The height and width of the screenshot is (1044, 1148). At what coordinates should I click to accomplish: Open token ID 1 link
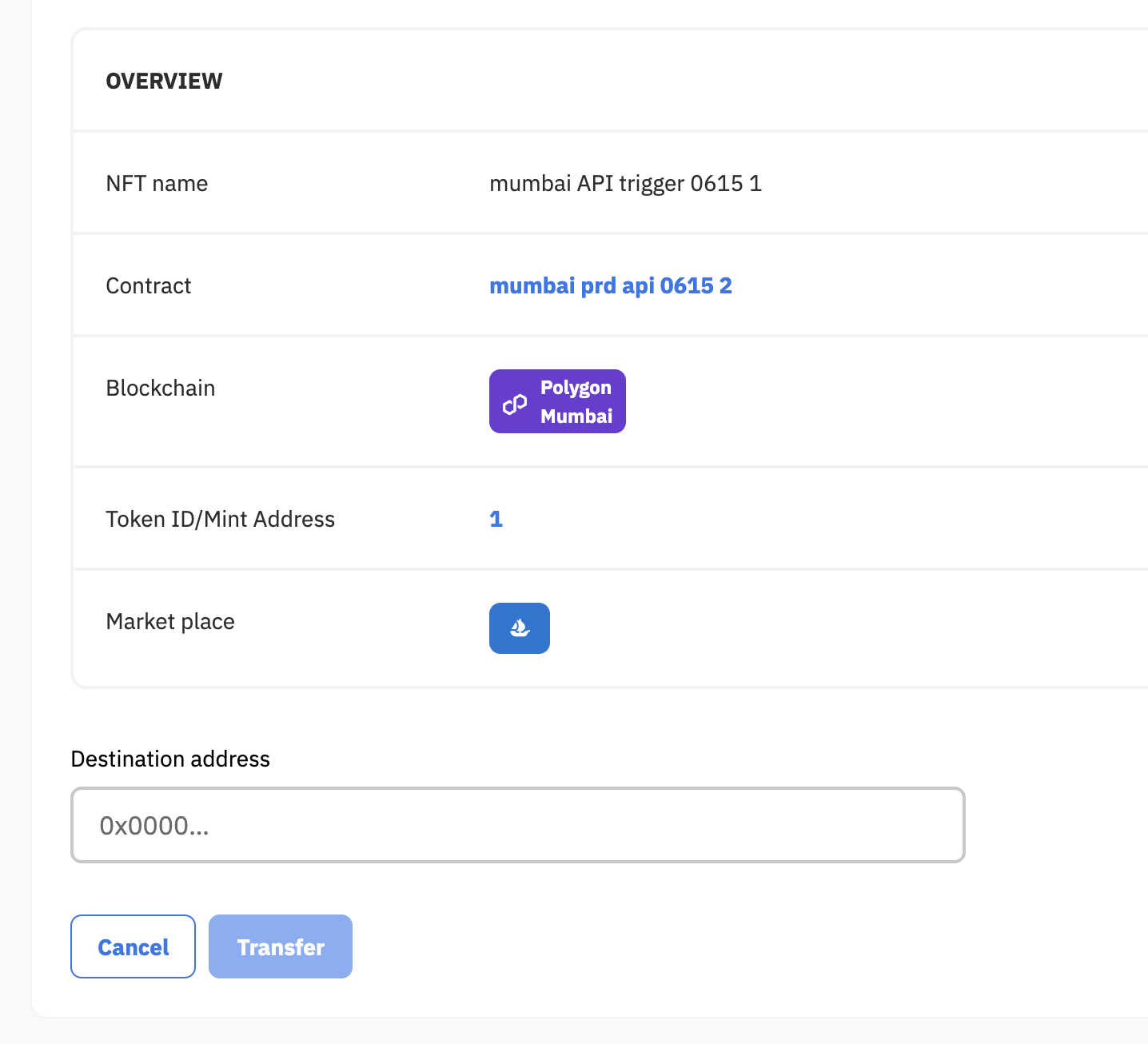pyautogui.click(x=496, y=520)
